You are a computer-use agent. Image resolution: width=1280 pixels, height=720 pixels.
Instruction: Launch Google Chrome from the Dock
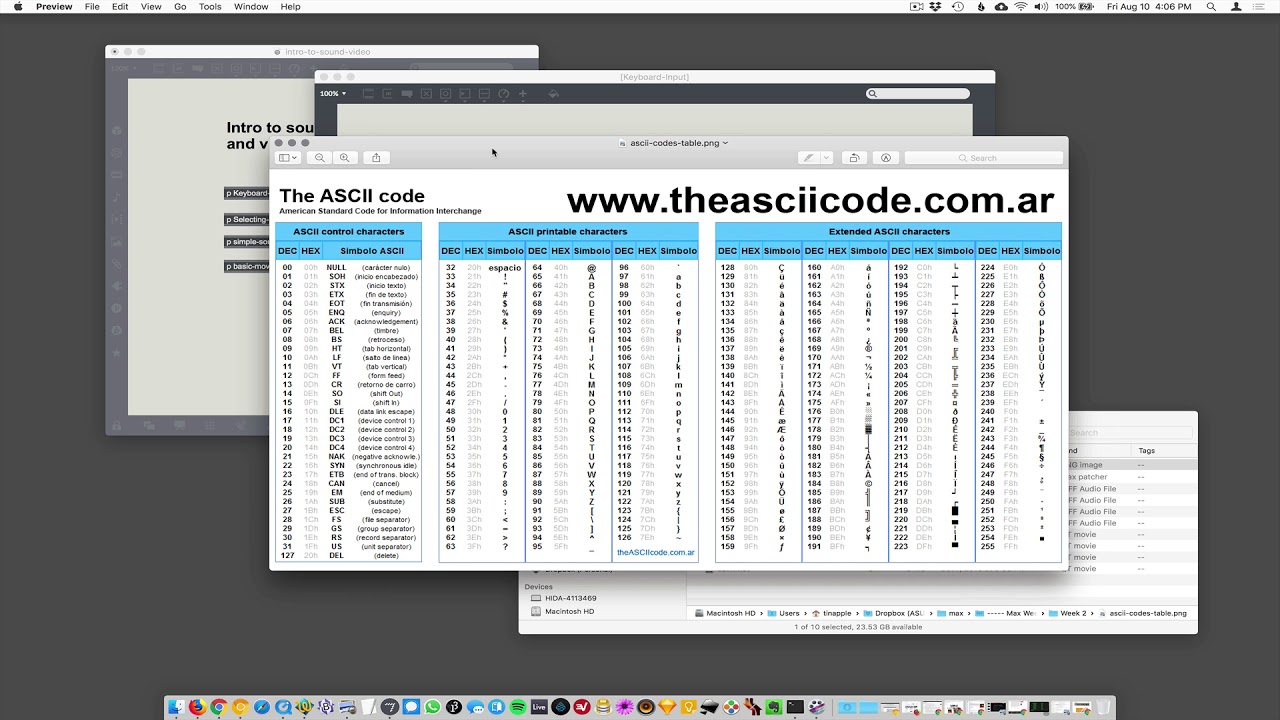coord(218,707)
